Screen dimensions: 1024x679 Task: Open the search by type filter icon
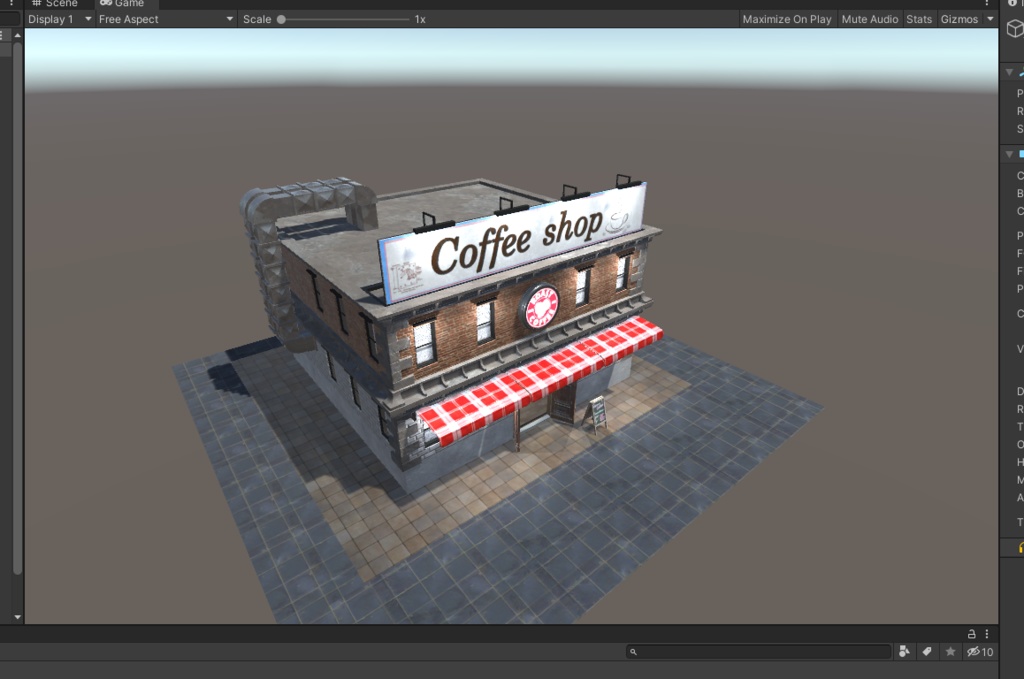tap(905, 651)
